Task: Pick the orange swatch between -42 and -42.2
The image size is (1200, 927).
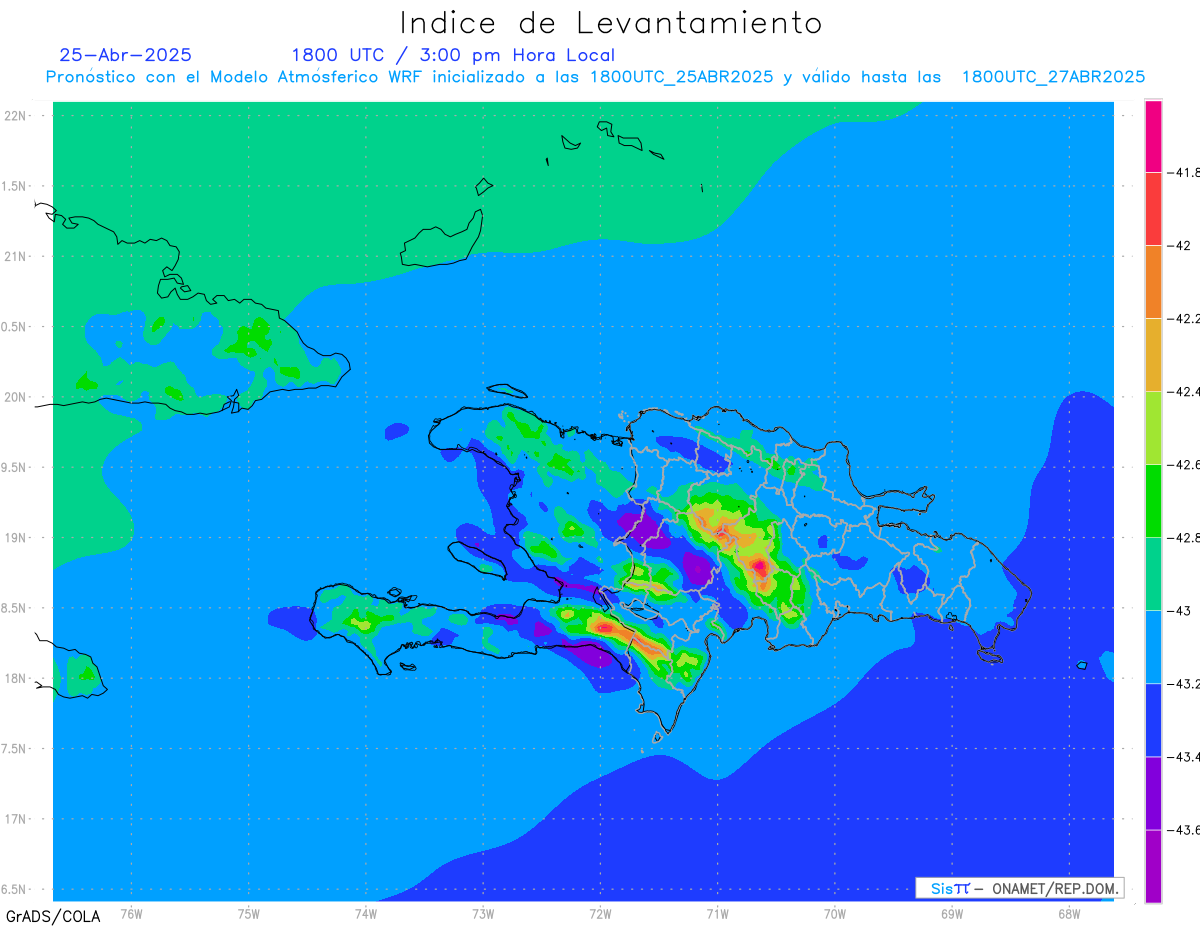Action: 1153,282
